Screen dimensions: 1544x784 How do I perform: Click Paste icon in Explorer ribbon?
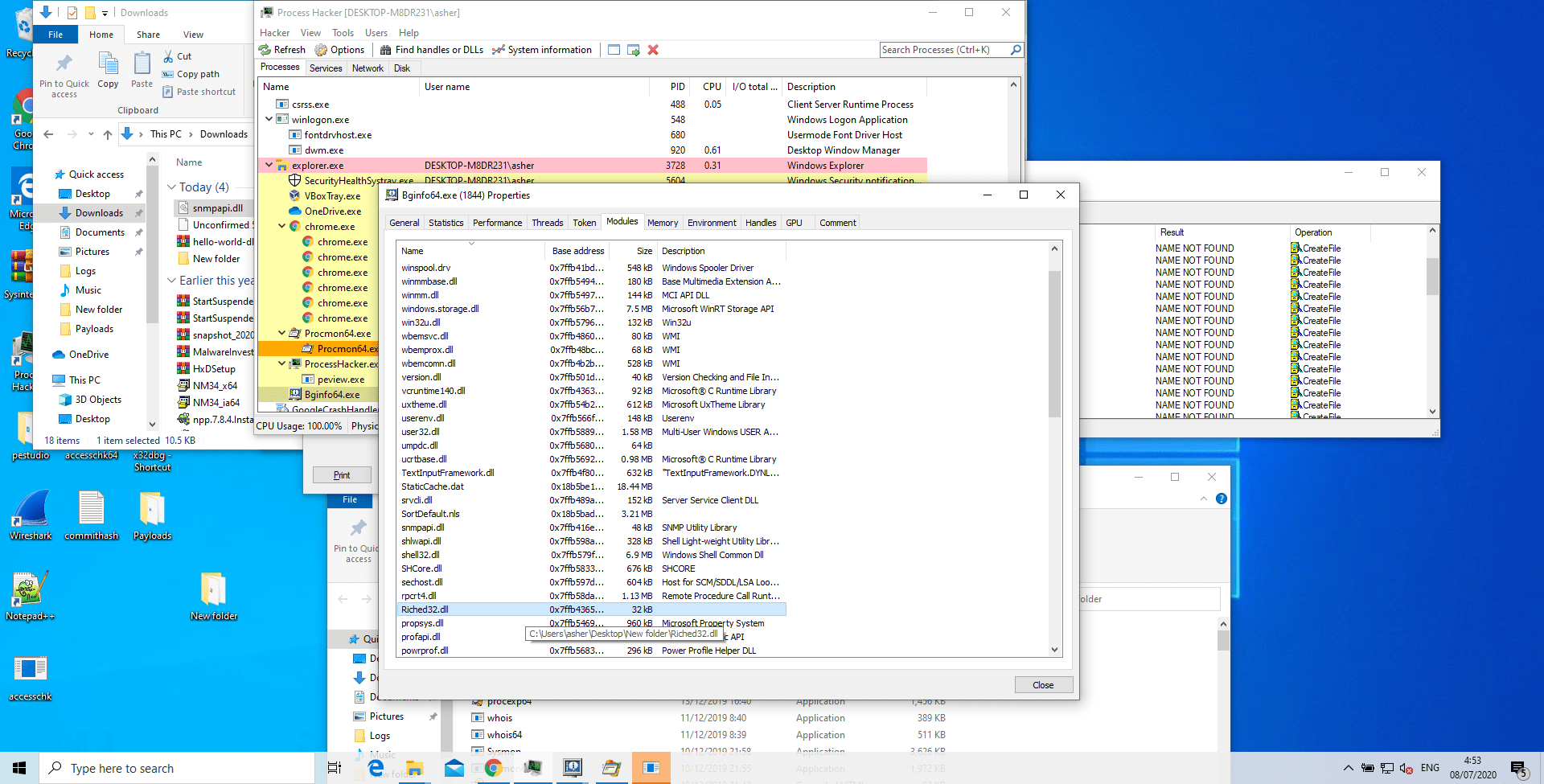click(142, 70)
